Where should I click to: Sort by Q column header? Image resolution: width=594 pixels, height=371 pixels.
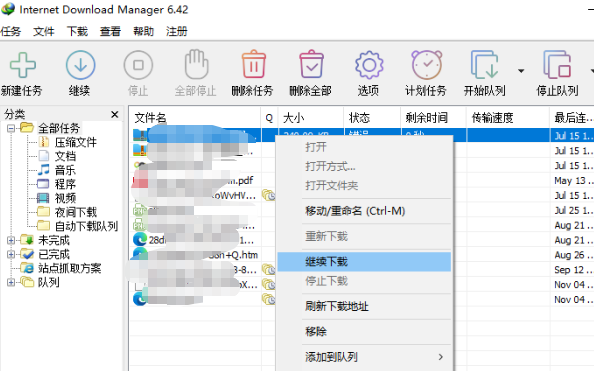[x=269, y=118]
